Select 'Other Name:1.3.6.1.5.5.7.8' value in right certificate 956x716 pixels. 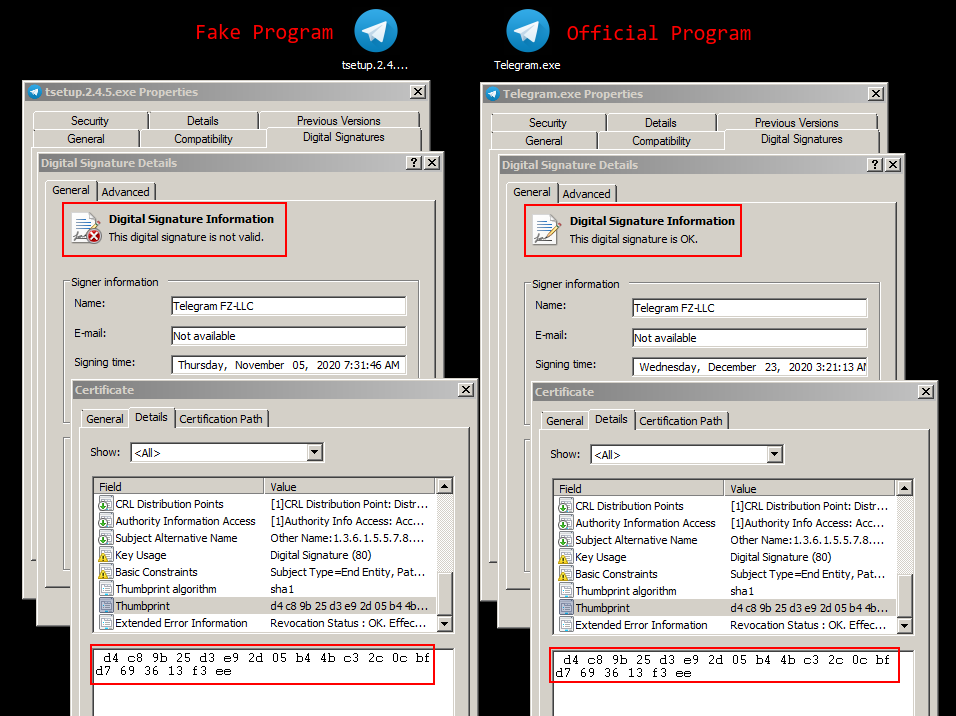pos(807,540)
